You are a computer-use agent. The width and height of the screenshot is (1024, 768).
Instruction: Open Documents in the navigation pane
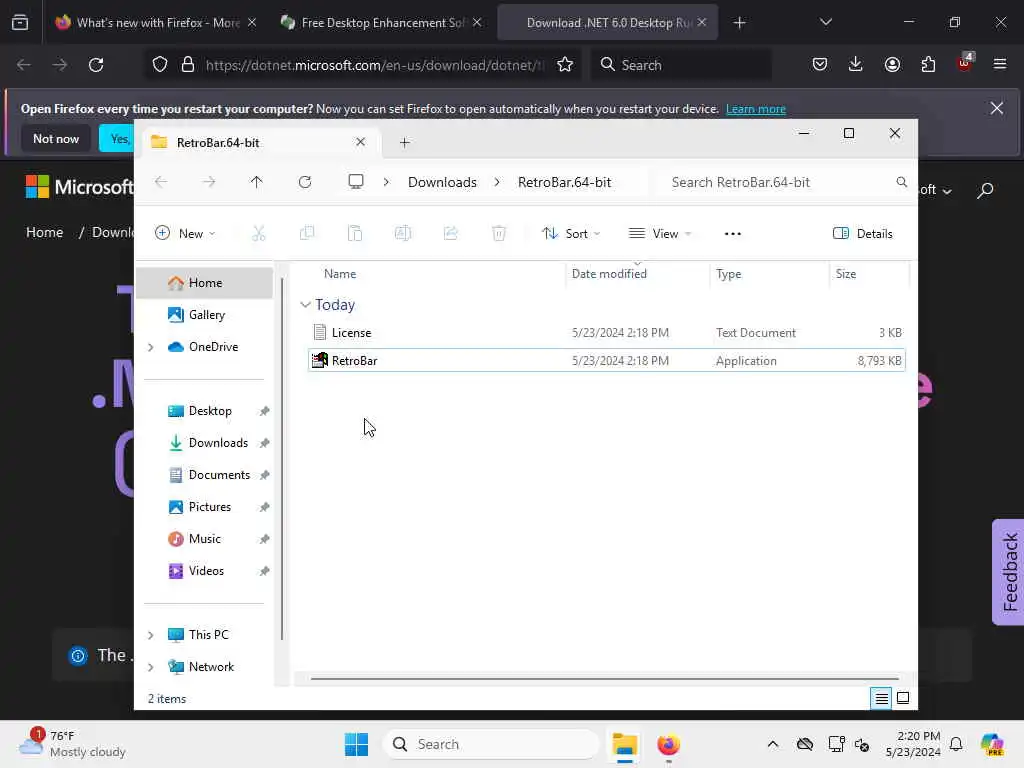tap(219, 475)
